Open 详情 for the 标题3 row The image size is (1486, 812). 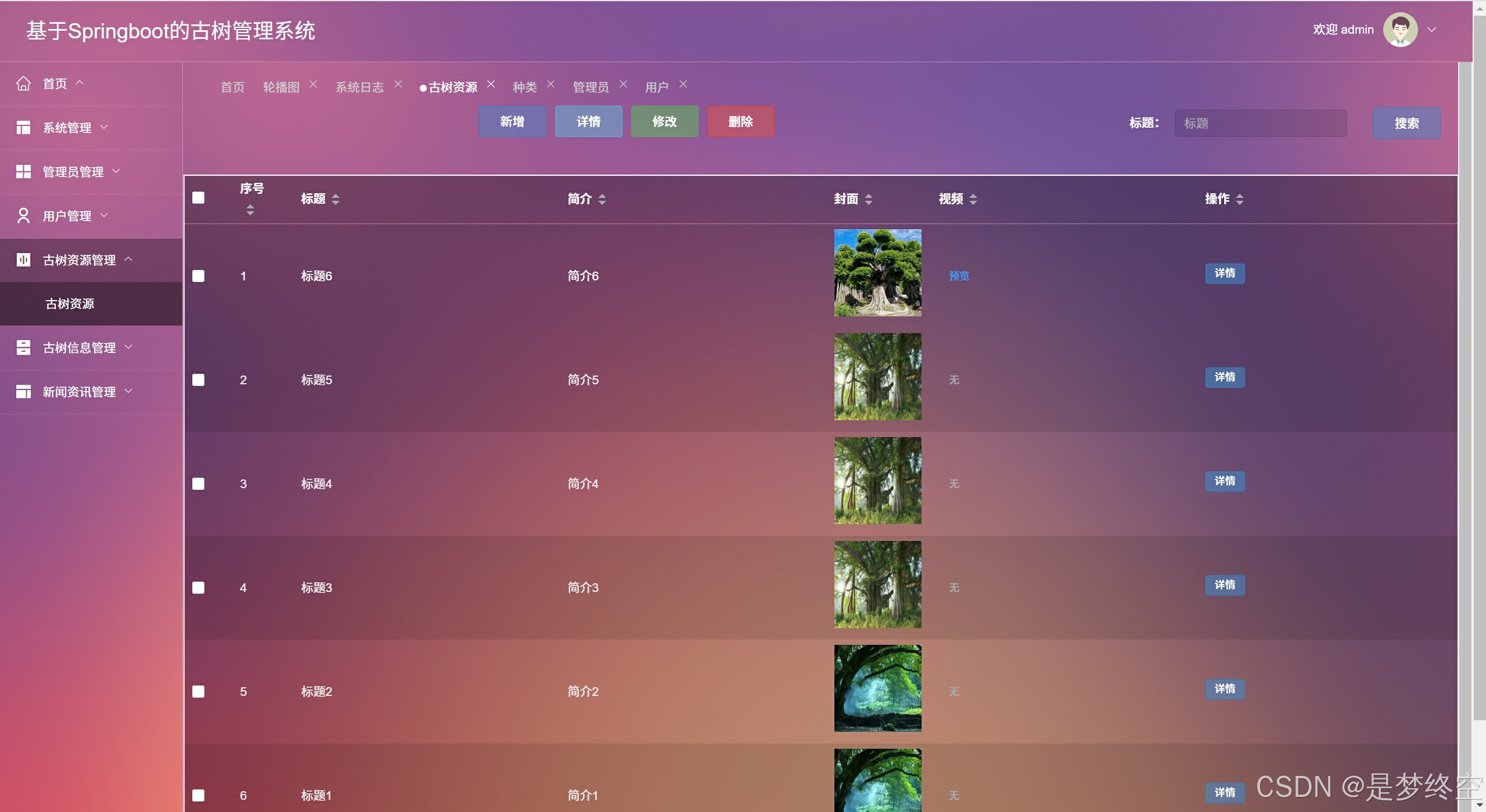1225,585
